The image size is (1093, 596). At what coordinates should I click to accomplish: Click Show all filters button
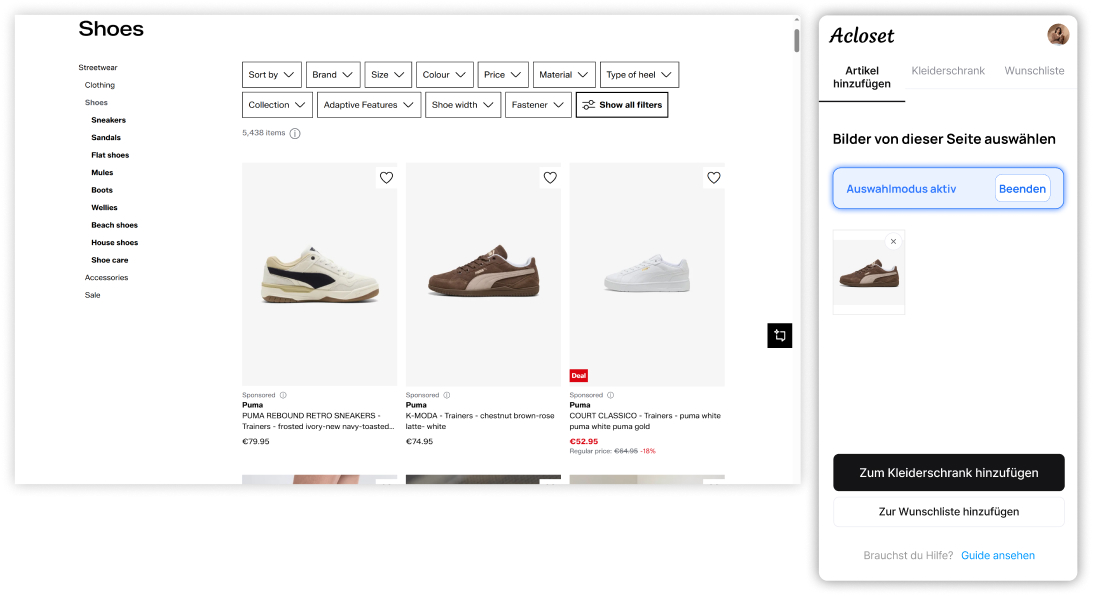tap(622, 105)
